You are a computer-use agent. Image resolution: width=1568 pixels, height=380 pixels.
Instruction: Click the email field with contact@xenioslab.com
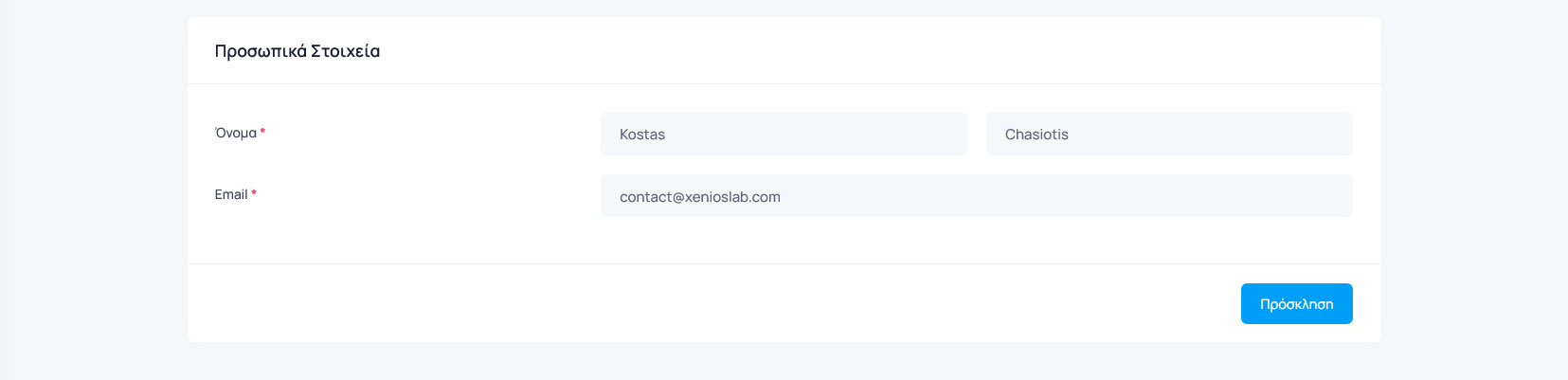(x=976, y=196)
